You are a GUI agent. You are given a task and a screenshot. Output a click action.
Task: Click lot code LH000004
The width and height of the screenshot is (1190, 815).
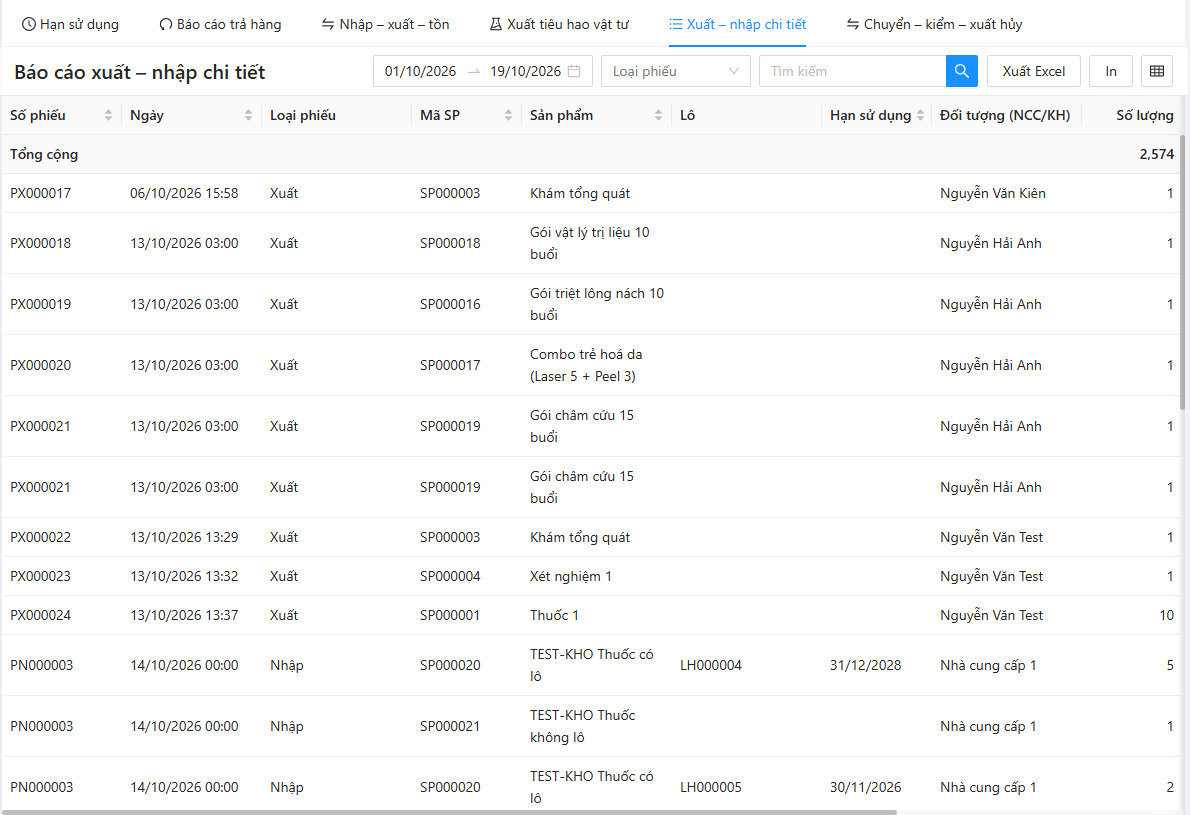(x=711, y=666)
